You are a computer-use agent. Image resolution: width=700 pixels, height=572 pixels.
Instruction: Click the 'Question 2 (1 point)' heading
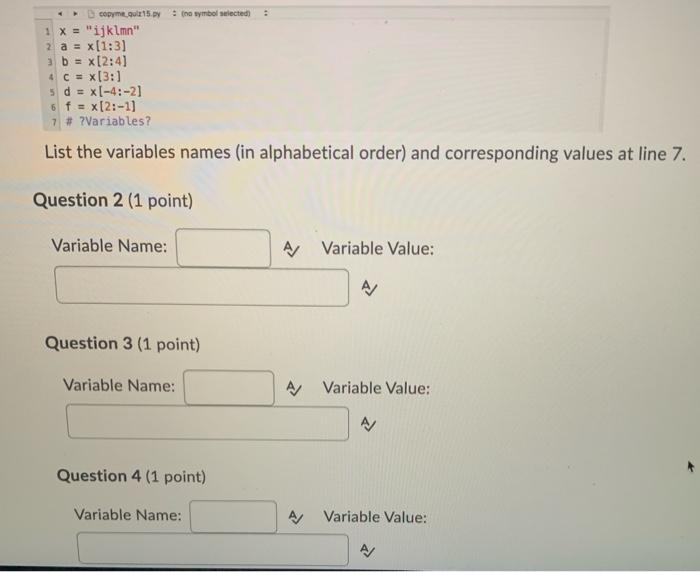(x=113, y=200)
